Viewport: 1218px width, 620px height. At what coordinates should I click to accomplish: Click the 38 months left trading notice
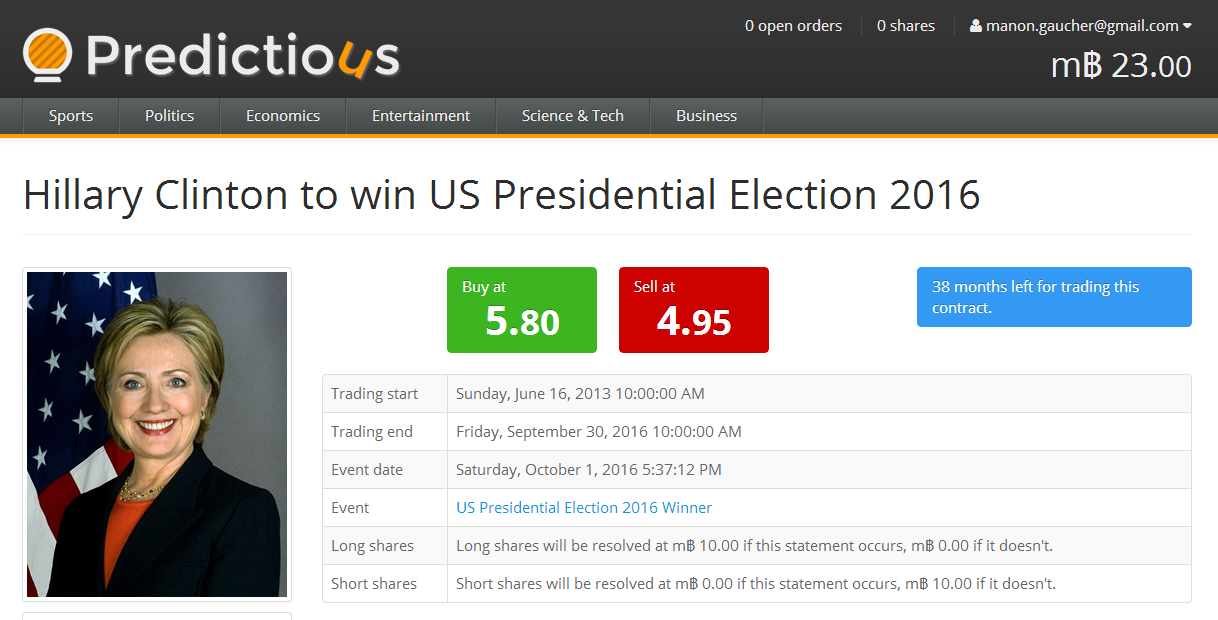[1054, 297]
